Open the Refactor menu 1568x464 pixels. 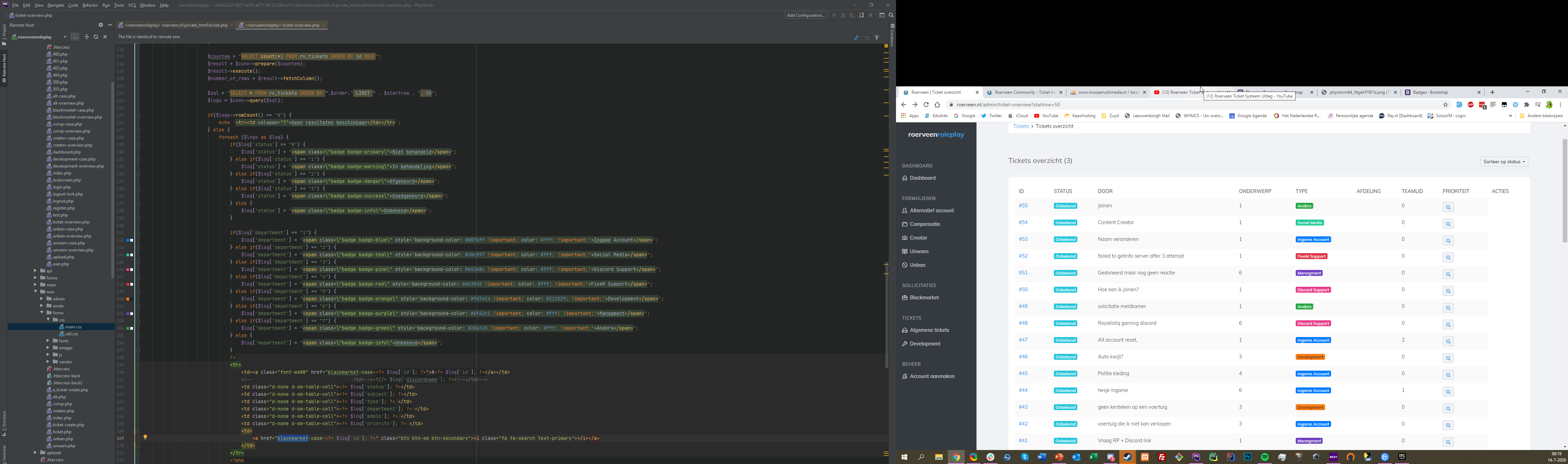pyautogui.click(x=90, y=5)
